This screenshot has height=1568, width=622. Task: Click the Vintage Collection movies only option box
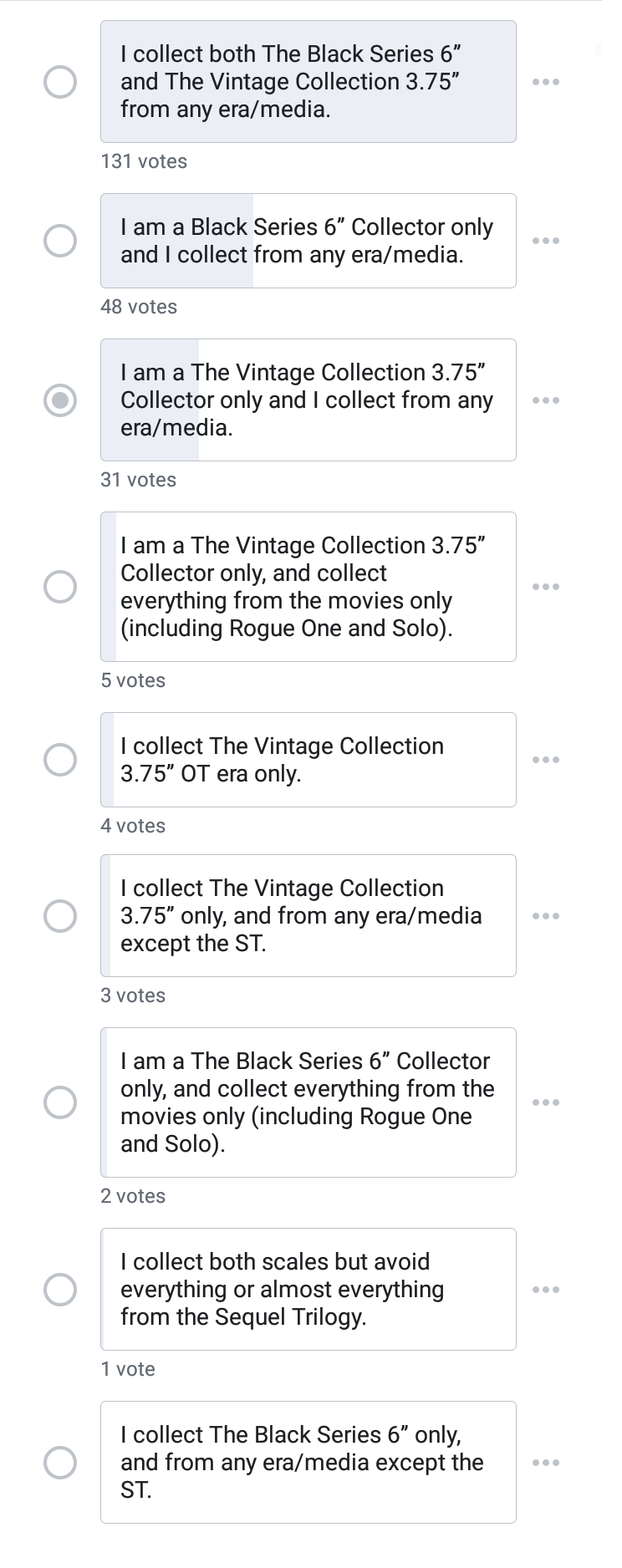[308, 587]
